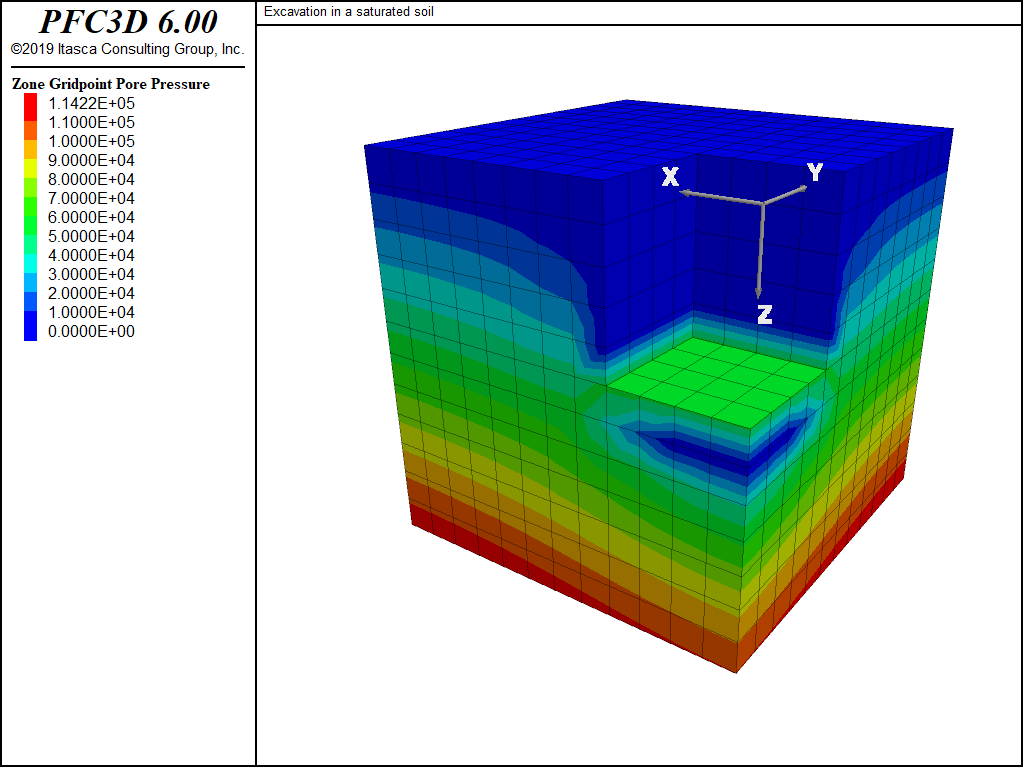Image resolution: width=1024 pixels, height=768 pixels.
Task: Click the 0.0000E+00 legend value
Action: click(91, 331)
